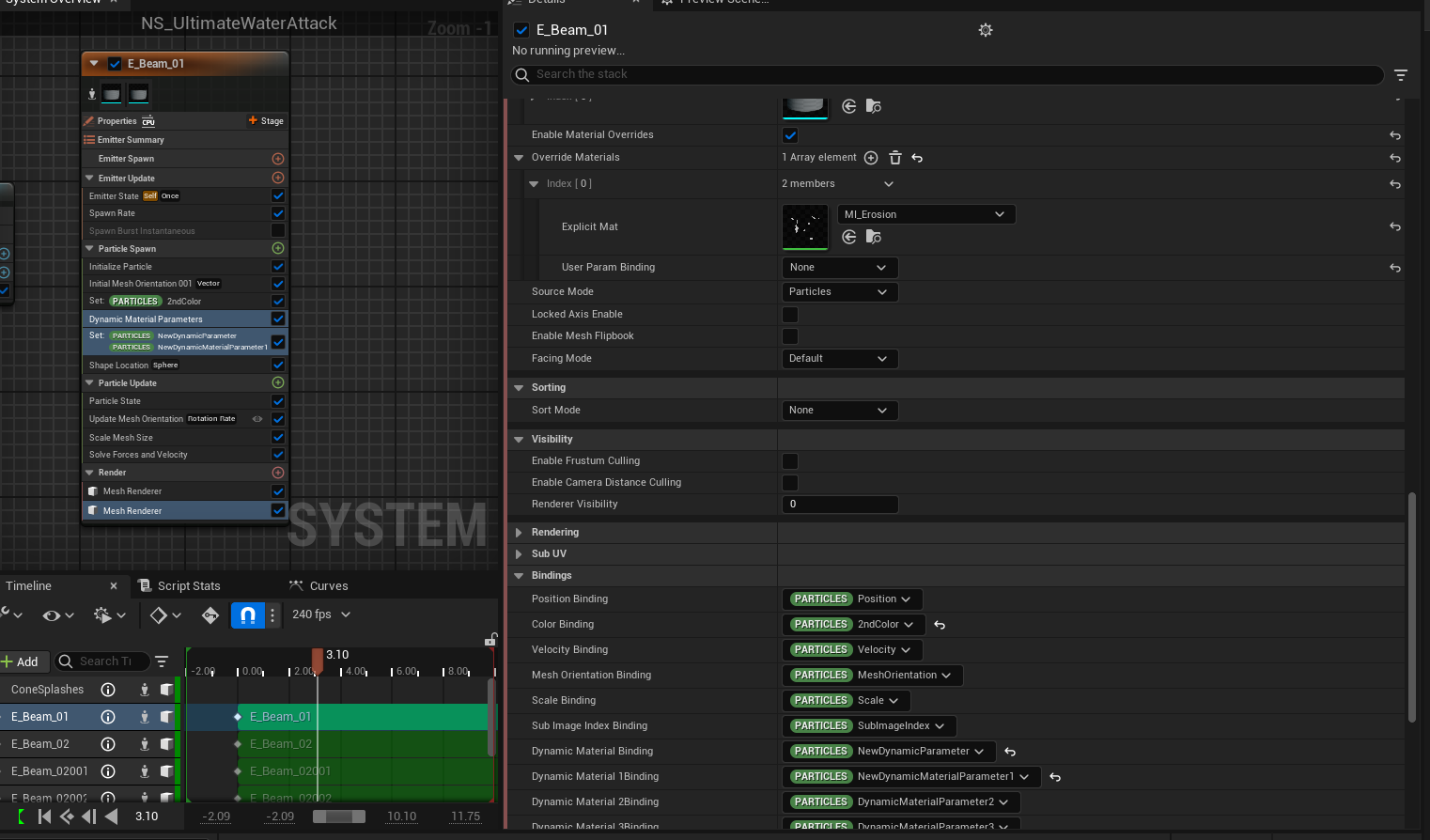The image size is (1430, 840).
Task: Open the Sort Mode dropdown
Action: coord(839,411)
